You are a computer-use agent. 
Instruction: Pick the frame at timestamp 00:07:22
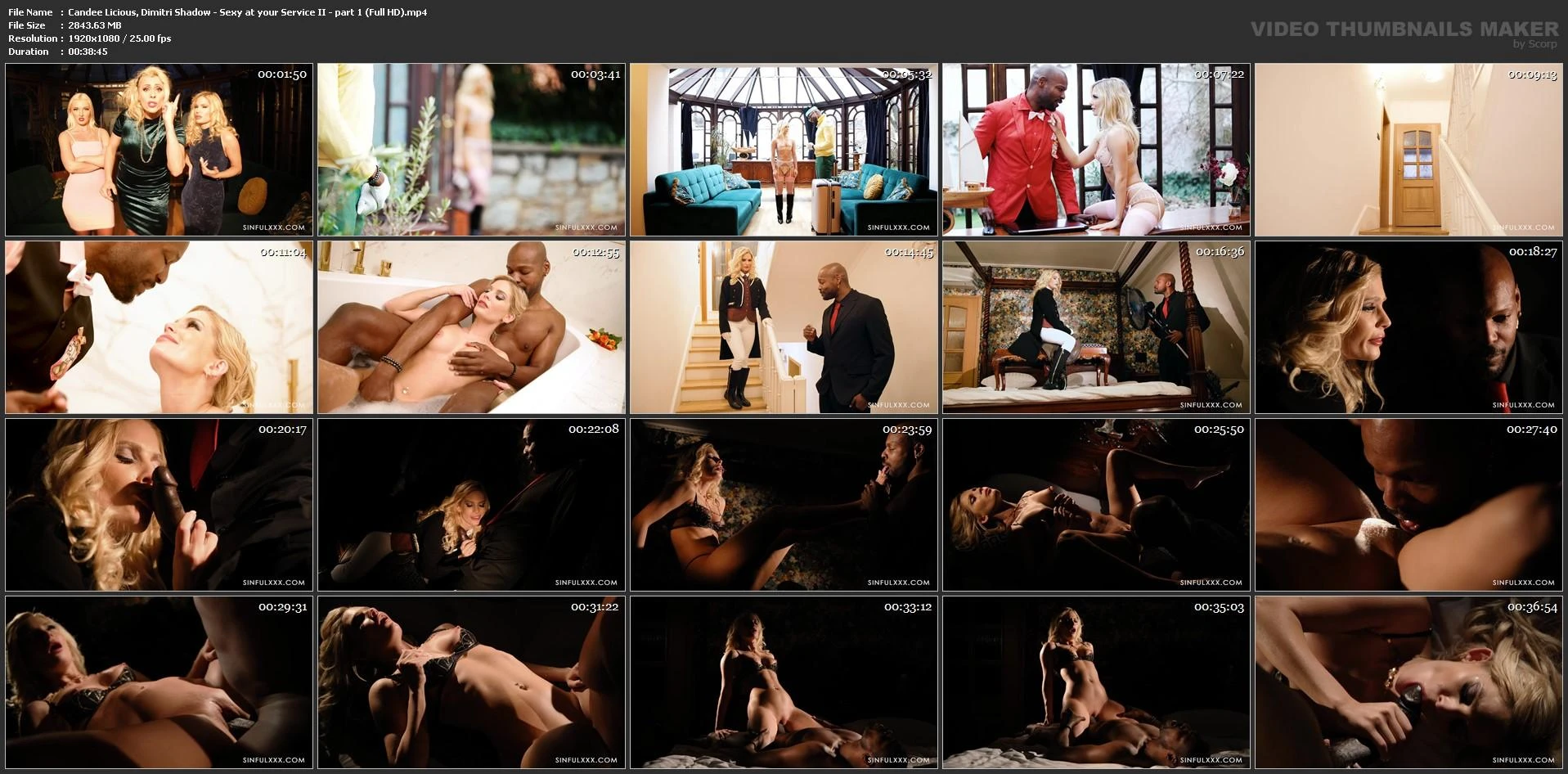pyautogui.click(x=1096, y=150)
